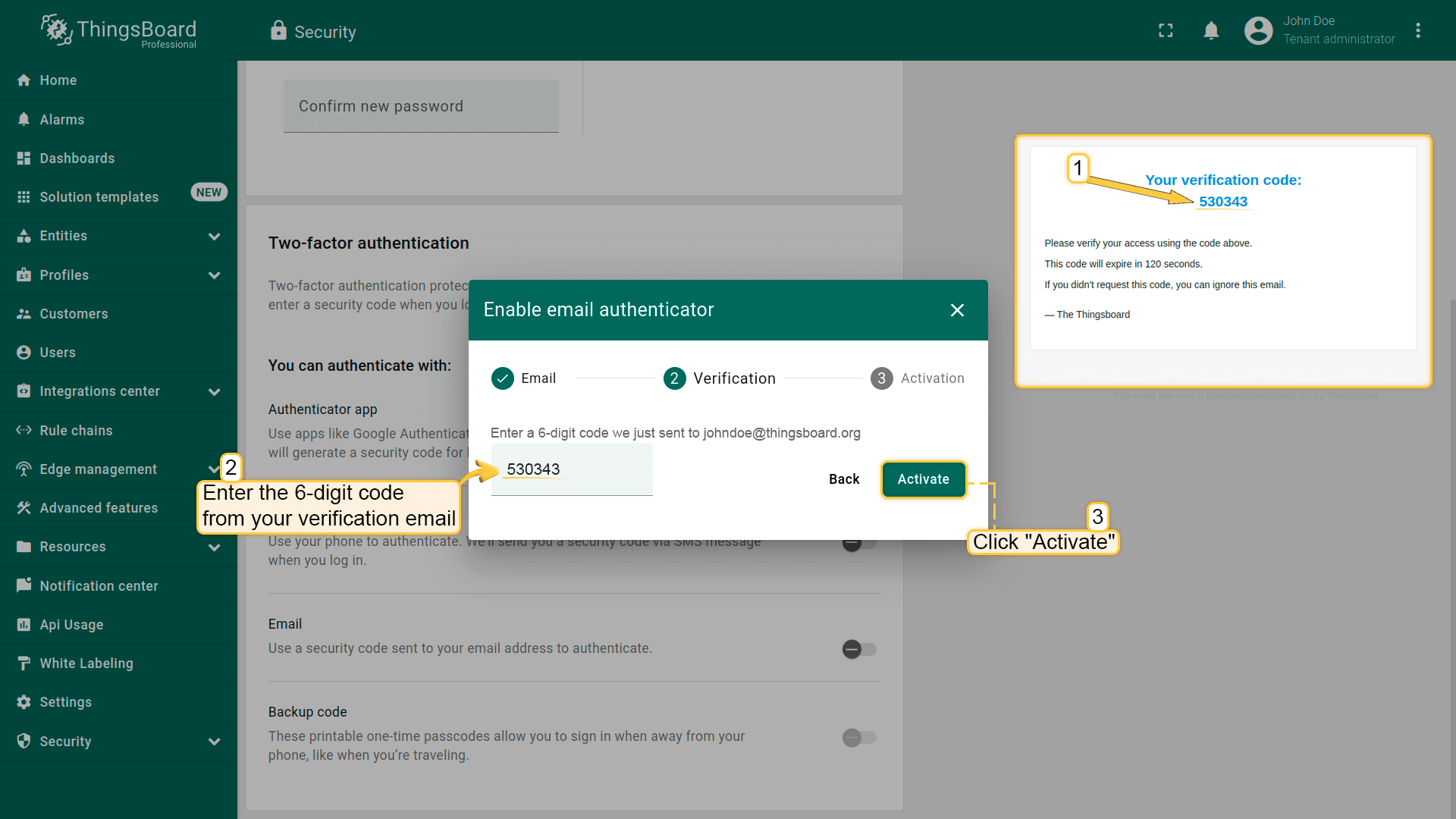The width and height of the screenshot is (1456, 819).
Task: Expand the Profiles menu chevron
Action: pyautogui.click(x=215, y=275)
